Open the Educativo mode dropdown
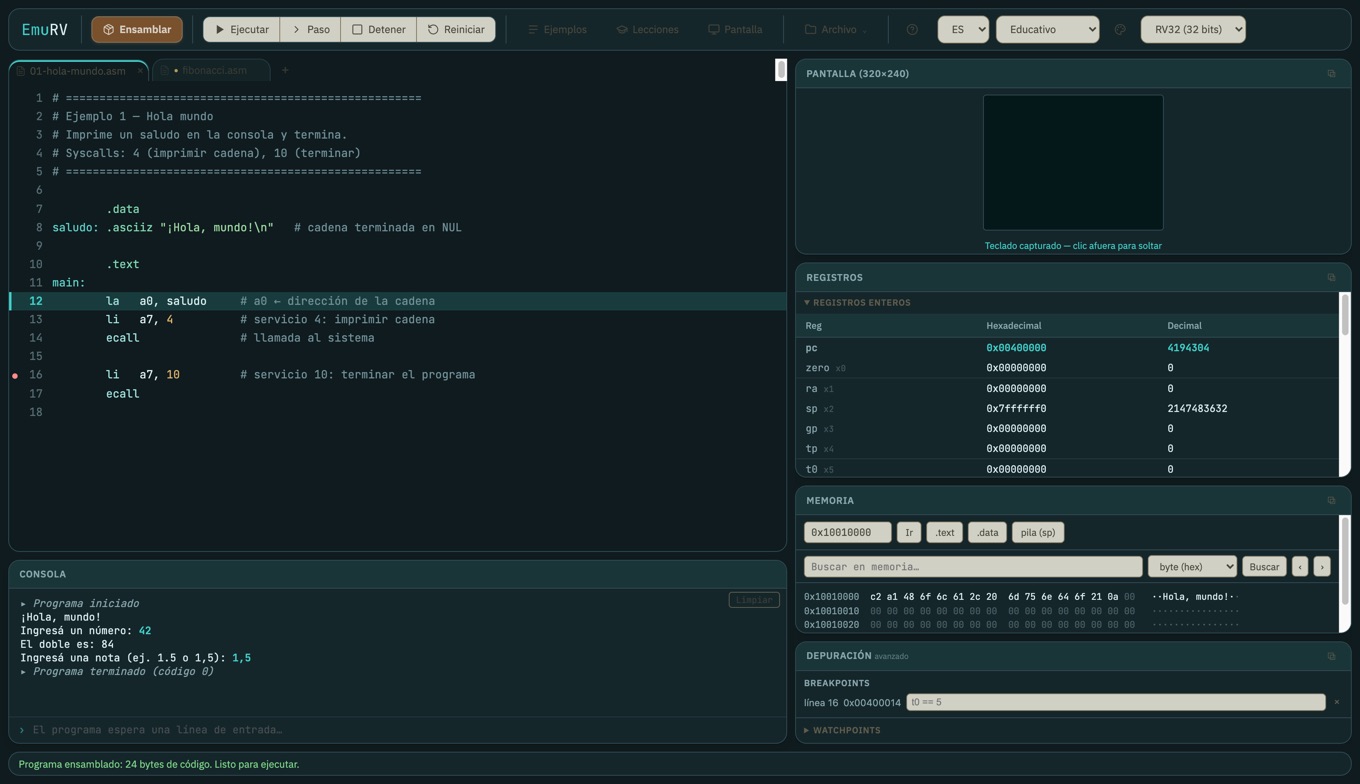This screenshot has height=784, width=1360. click(x=1047, y=30)
